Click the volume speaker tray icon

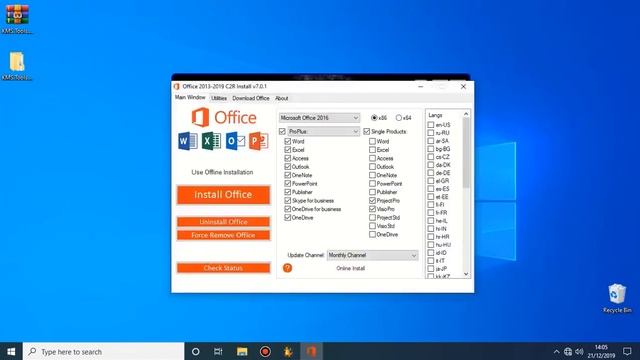(579, 351)
